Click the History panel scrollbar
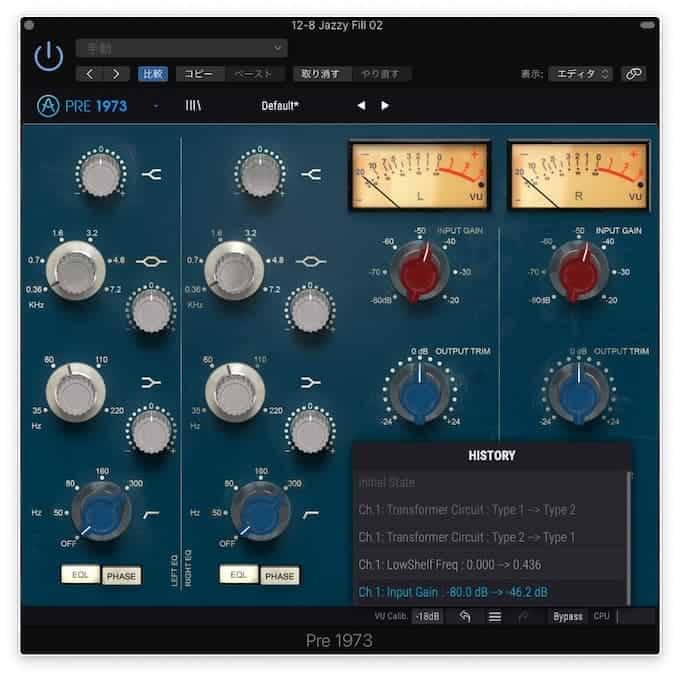The image size is (680, 678). [629, 538]
